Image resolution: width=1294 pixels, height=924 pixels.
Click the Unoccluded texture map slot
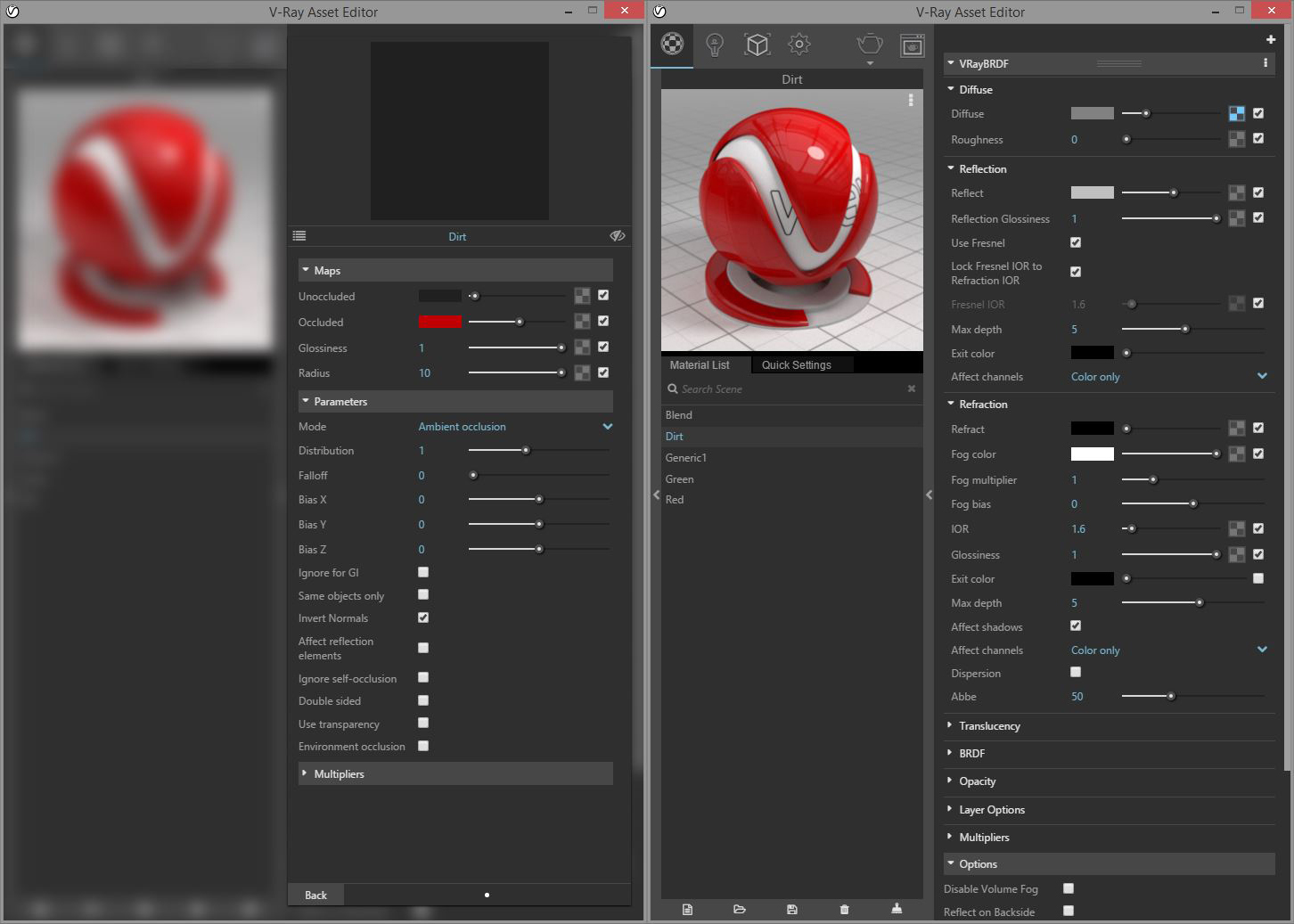click(x=582, y=296)
